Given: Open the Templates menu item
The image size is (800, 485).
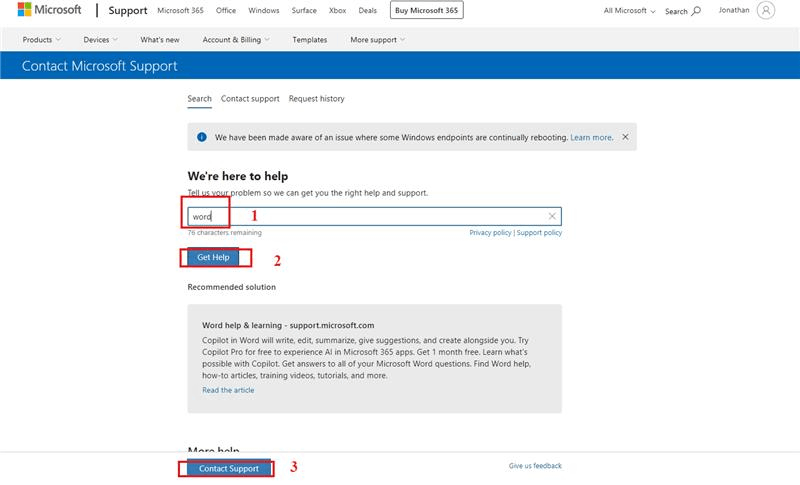Looking at the screenshot, I should pyautogui.click(x=310, y=39).
